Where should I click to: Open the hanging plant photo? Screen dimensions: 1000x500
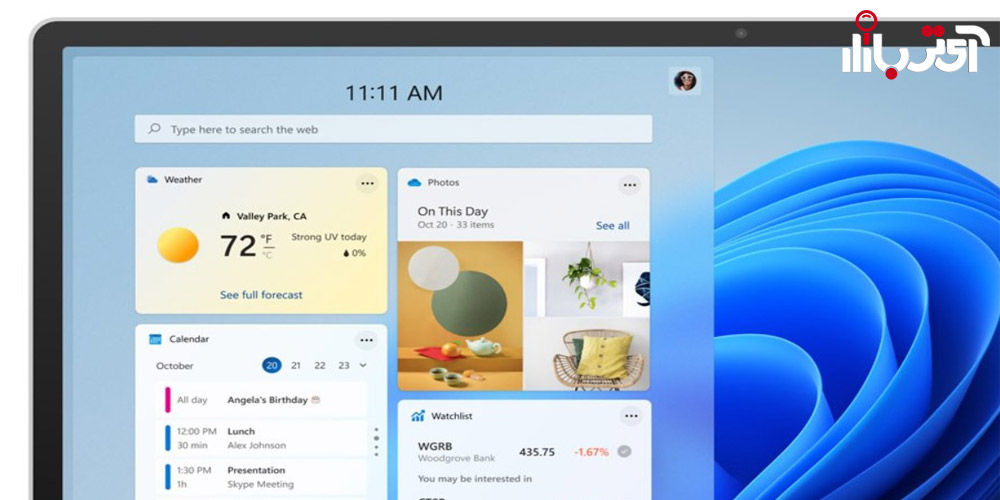(587, 279)
